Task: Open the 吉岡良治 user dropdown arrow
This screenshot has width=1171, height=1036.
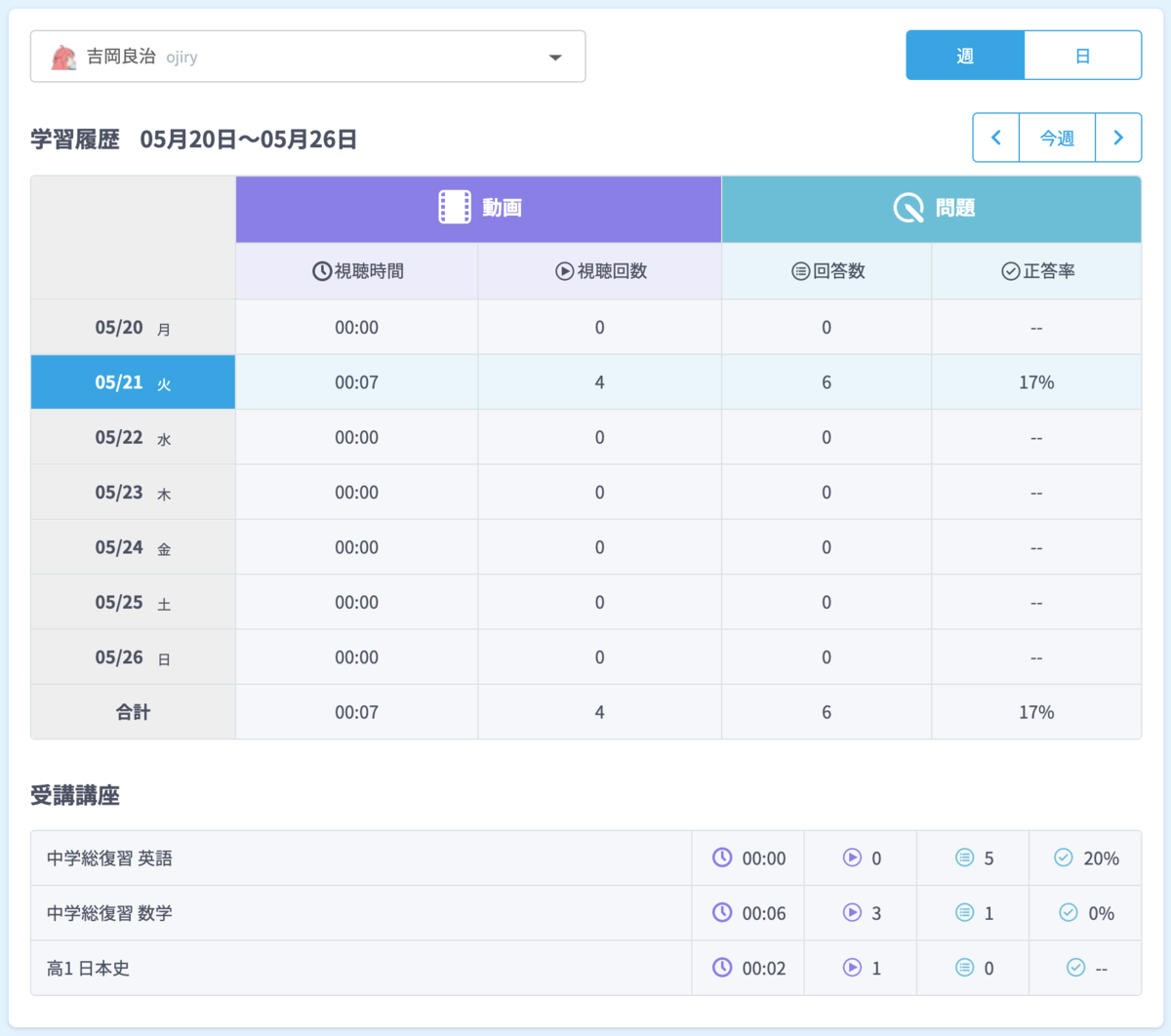Action: click(x=555, y=58)
